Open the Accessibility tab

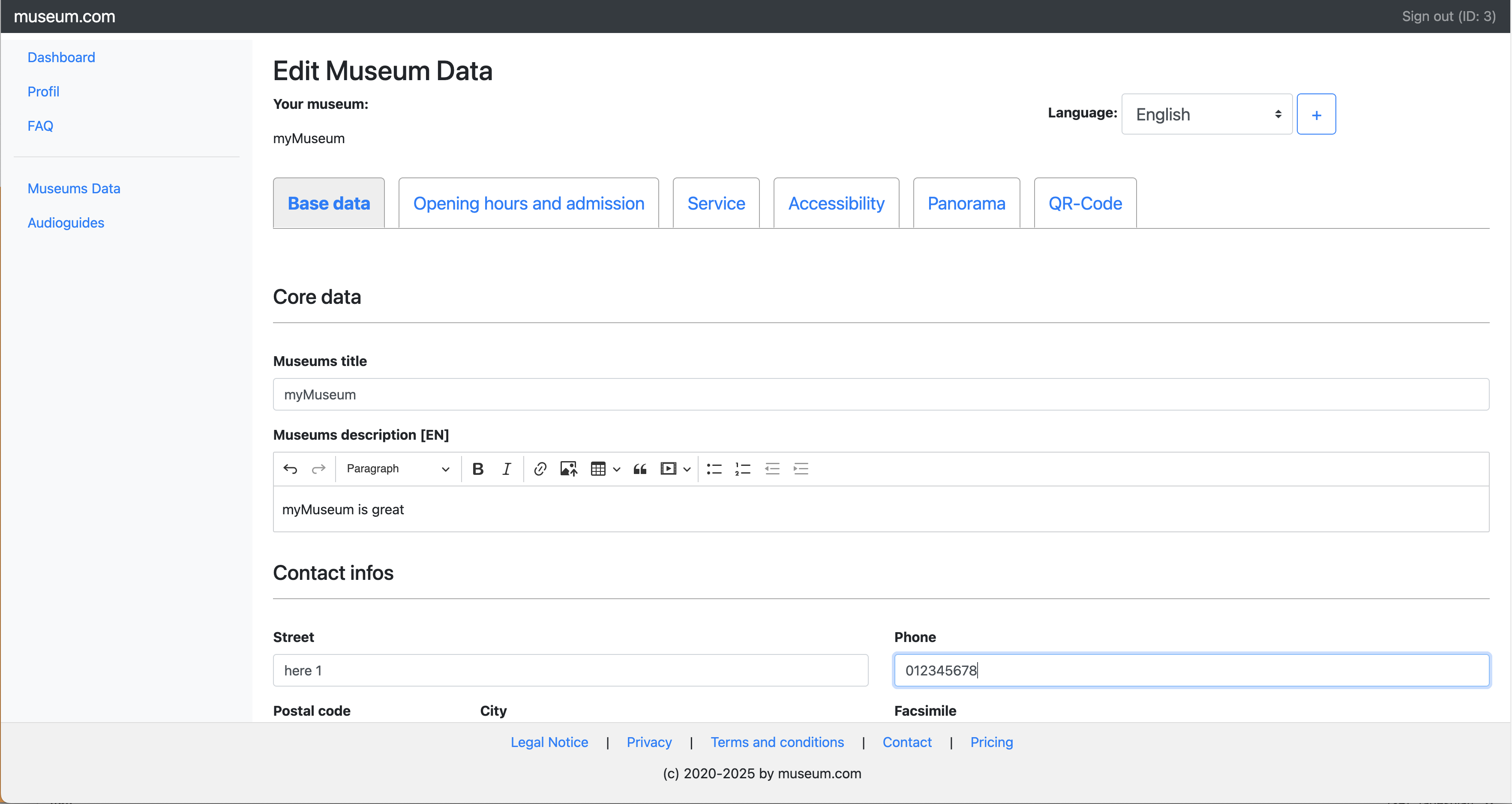click(x=836, y=204)
